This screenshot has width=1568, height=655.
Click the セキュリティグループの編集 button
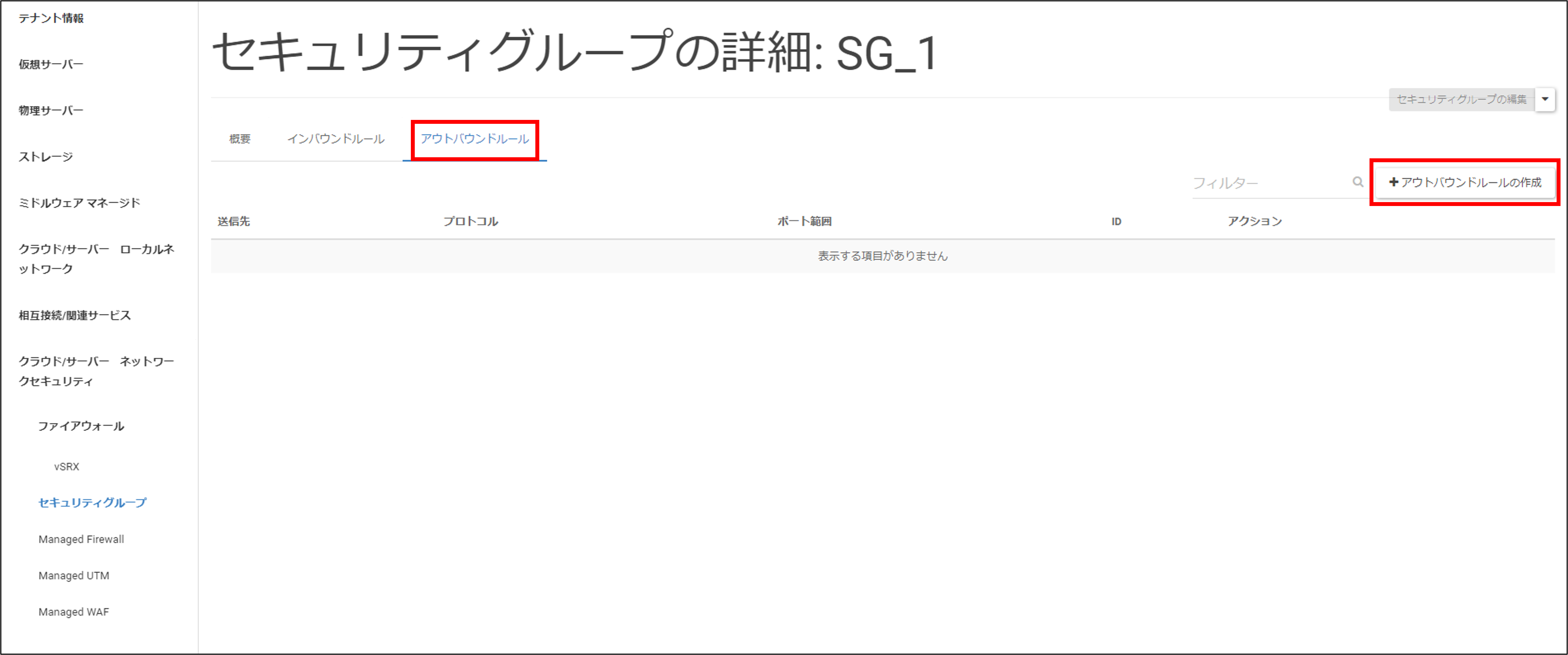point(1462,99)
